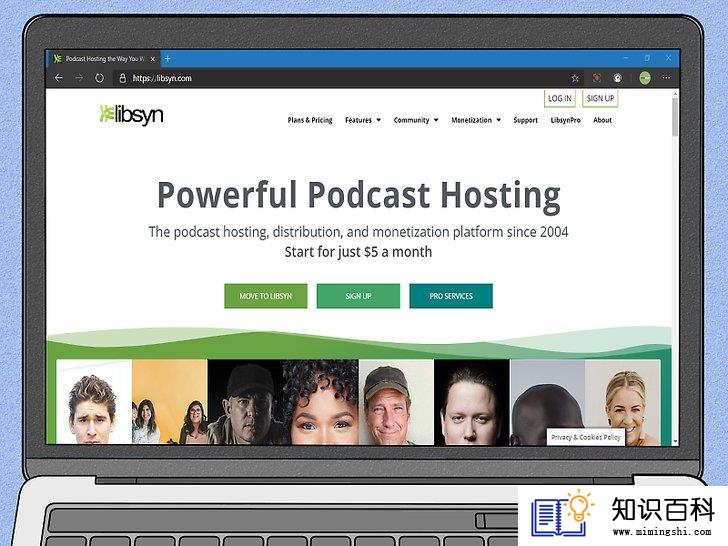The image size is (728, 546).
Task: Click the libsyn.com address bar
Action: click(339, 78)
